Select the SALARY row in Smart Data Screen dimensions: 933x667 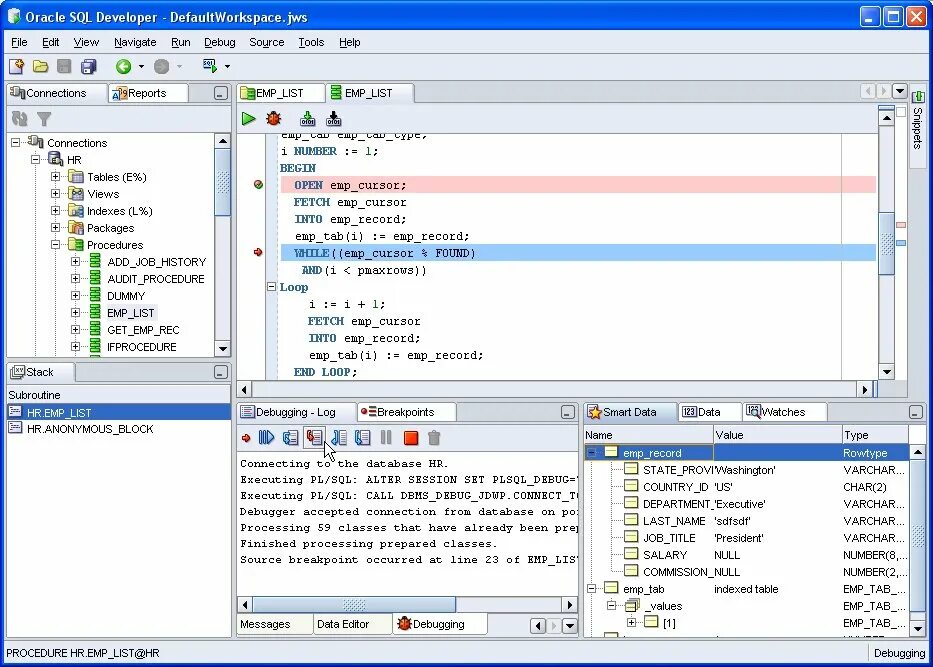[747, 555]
